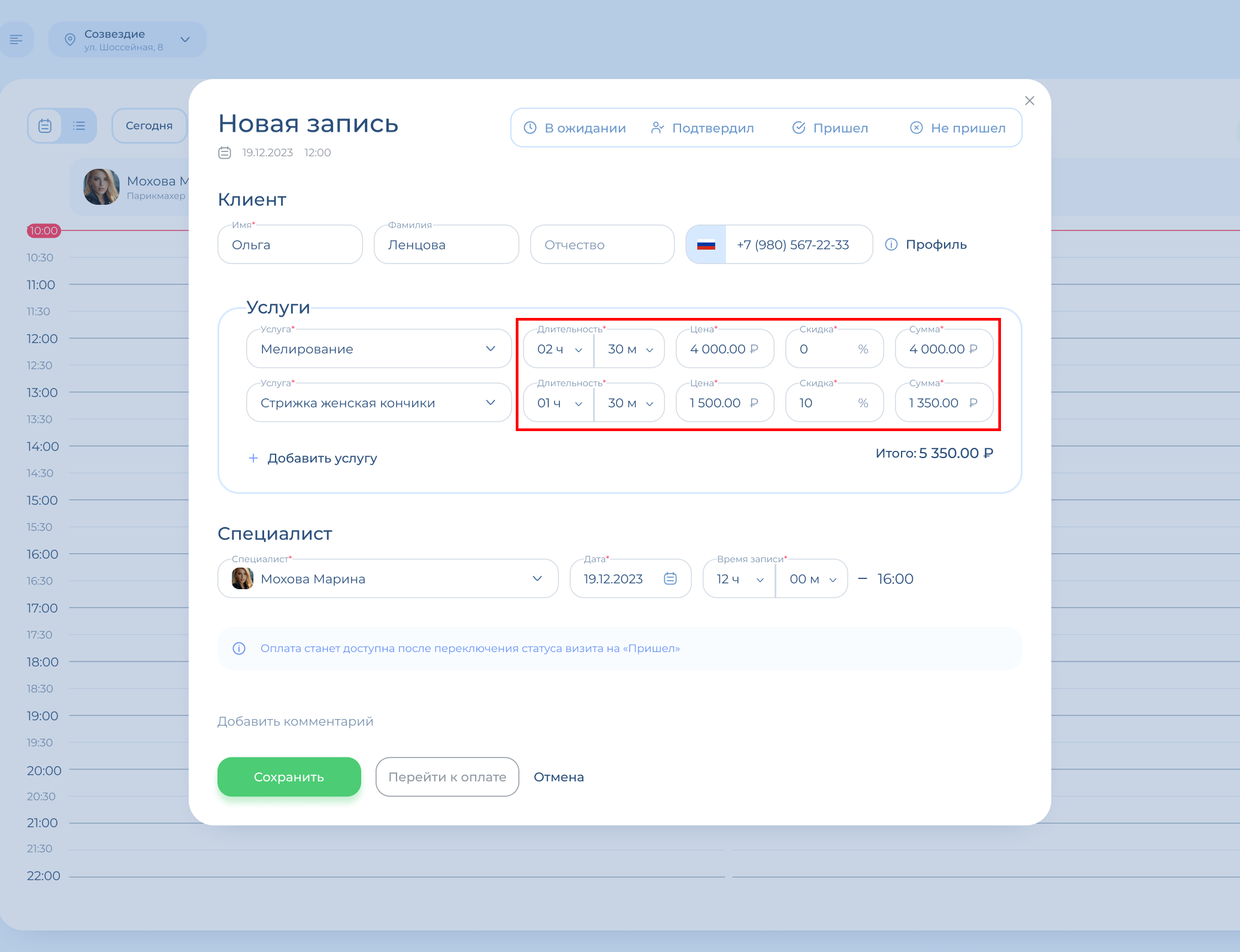The height and width of the screenshot is (952, 1240).
Task: Edit the price field 1 500.00
Action: pyautogui.click(x=725, y=402)
